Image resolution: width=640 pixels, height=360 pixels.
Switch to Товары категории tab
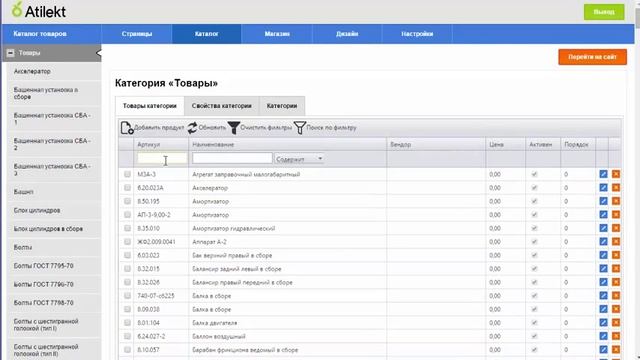point(150,106)
